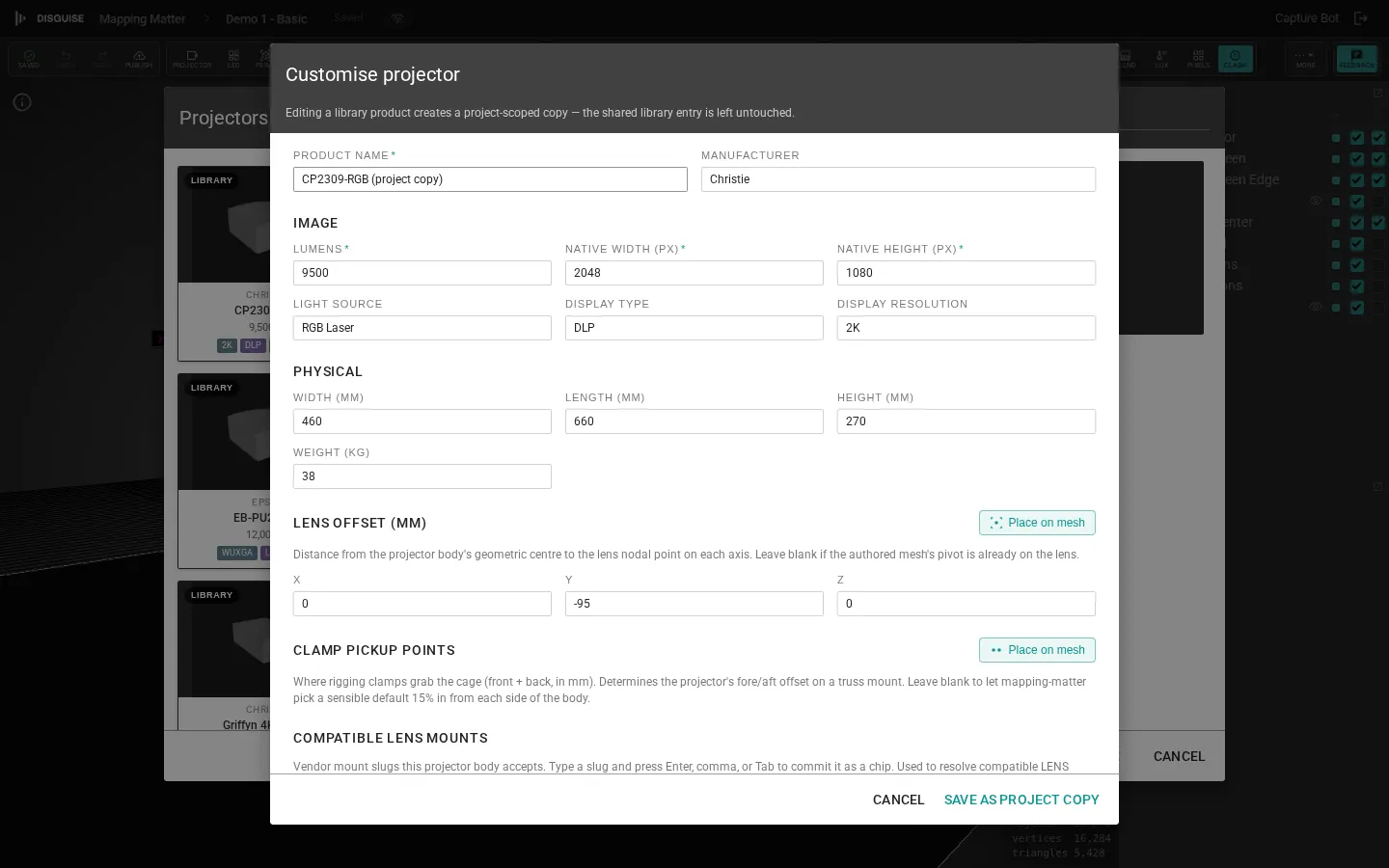Click the Light Source field showing RGB Laser
1389x868 pixels.
(422, 328)
